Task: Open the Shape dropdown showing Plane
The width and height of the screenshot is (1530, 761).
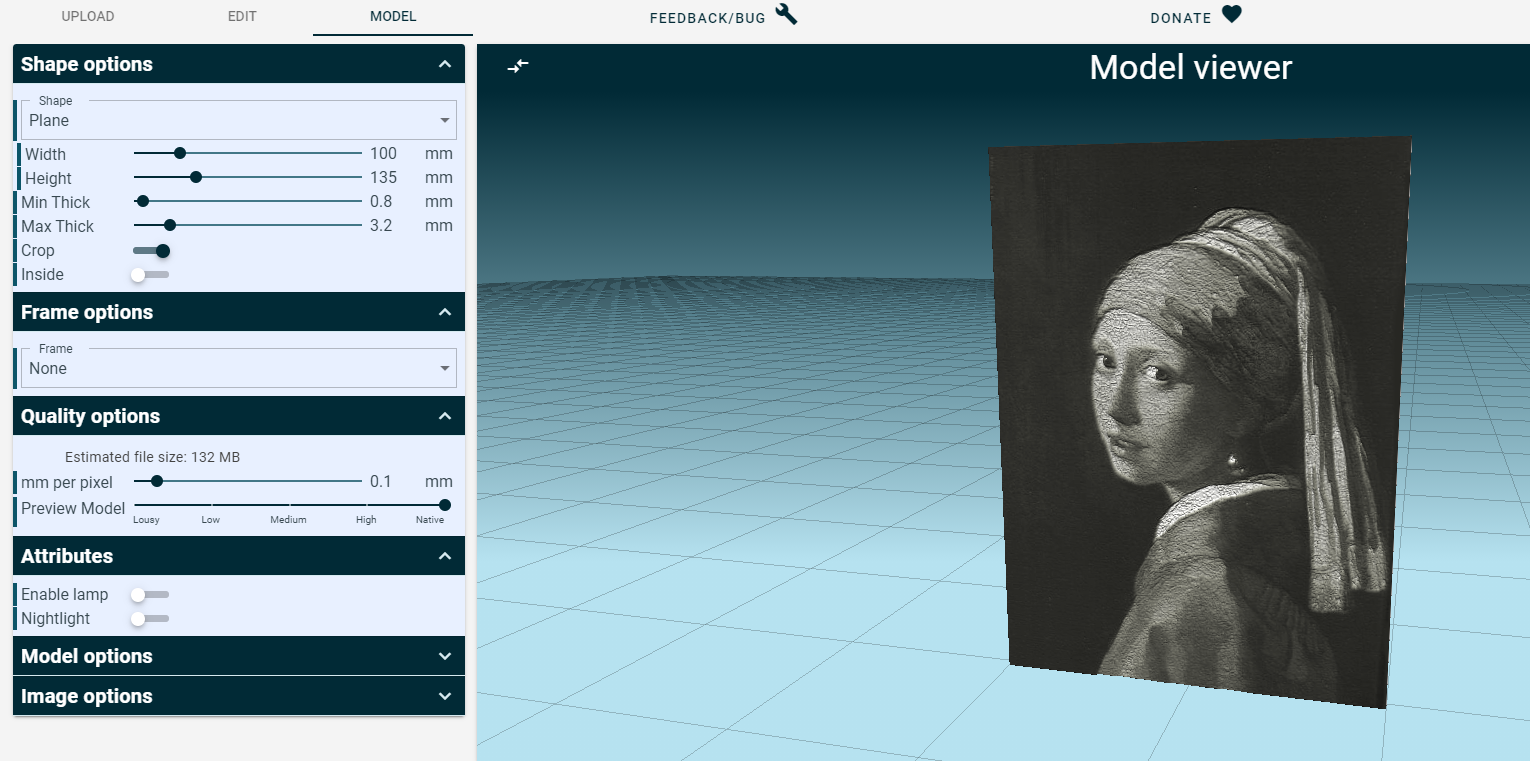Action: click(239, 120)
